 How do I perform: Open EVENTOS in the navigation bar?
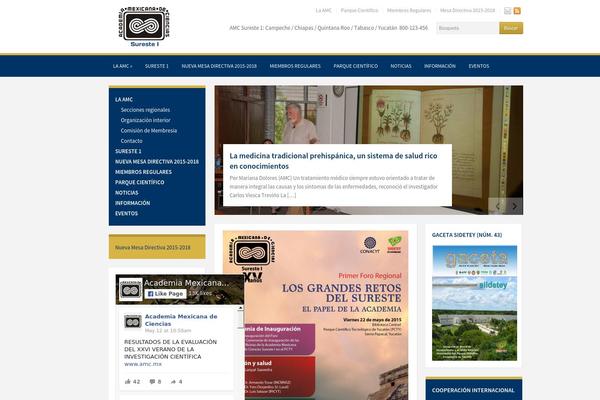pyautogui.click(x=479, y=66)
